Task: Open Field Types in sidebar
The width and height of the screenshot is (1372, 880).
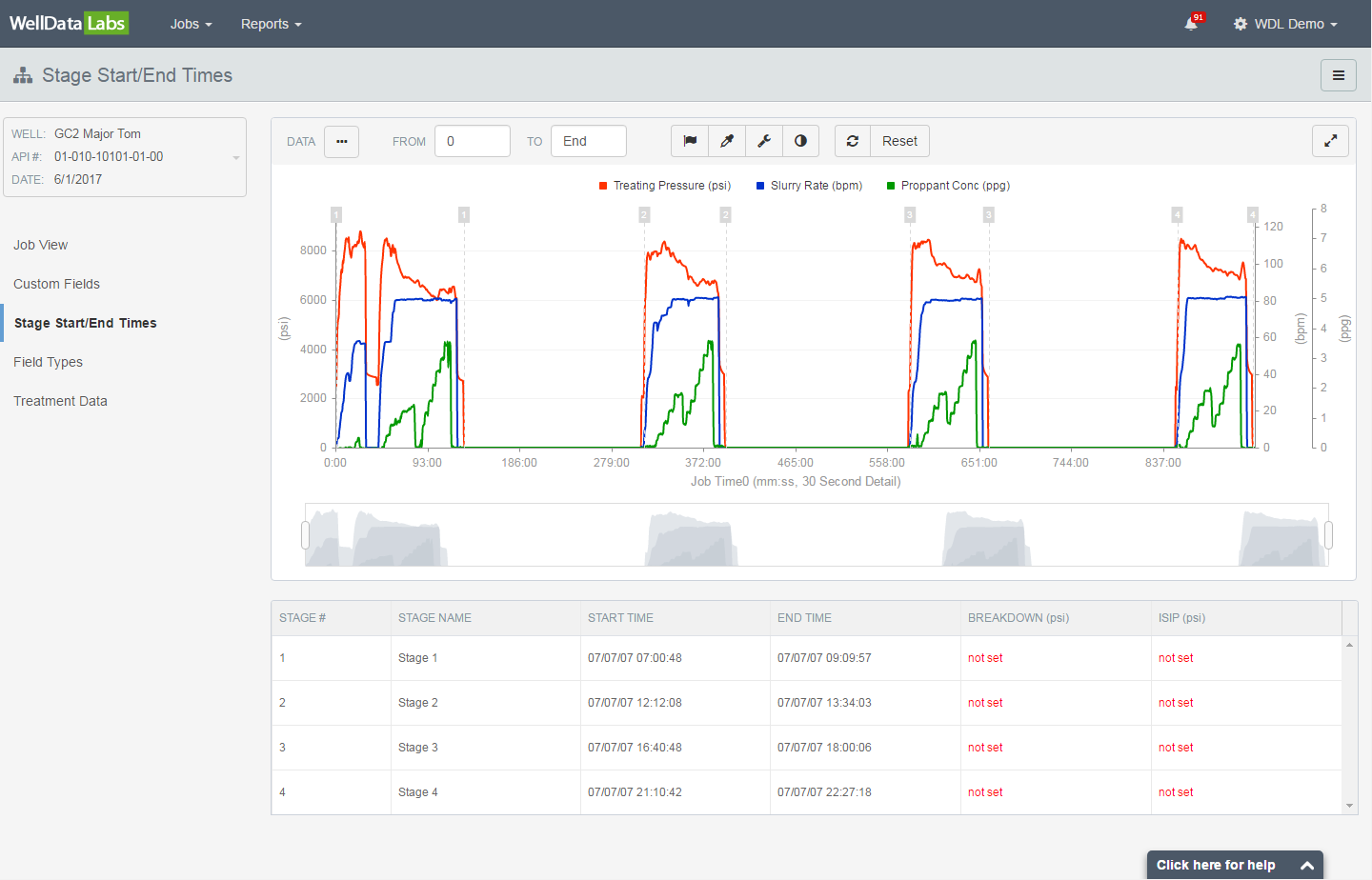Action: 48,362
